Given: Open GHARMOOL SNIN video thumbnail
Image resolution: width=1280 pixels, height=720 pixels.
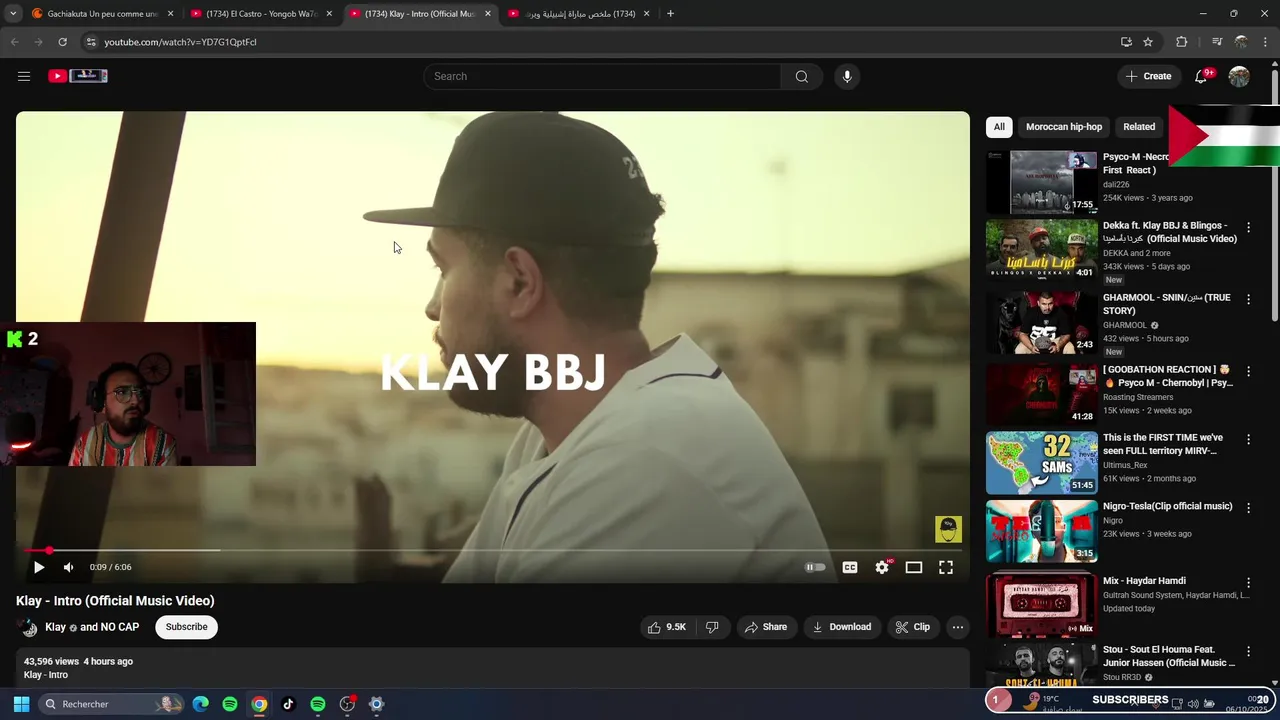Looking at the screenshot, I should (x=1042, y=323).
